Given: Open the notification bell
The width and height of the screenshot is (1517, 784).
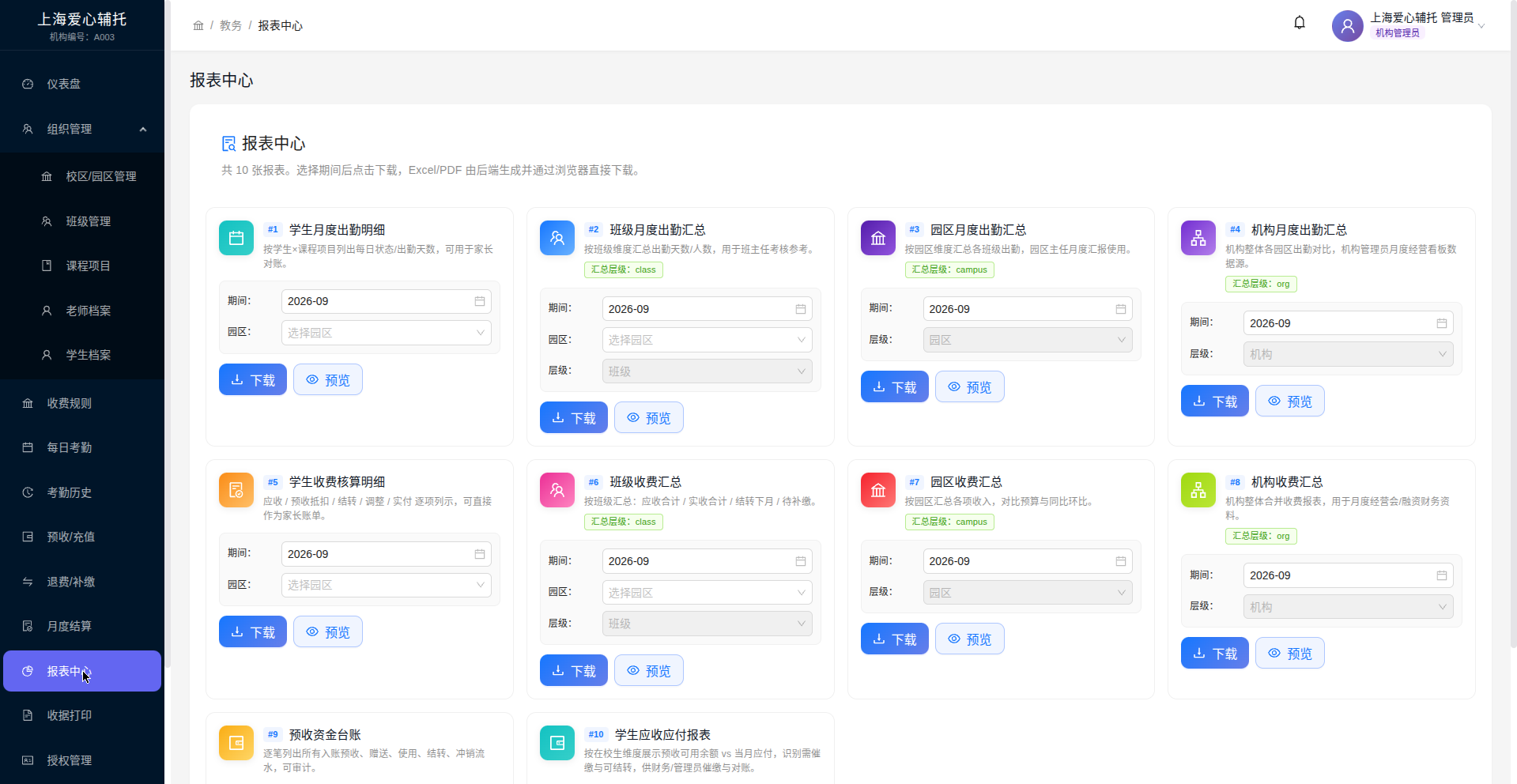Looking at the screenshot, I should [x=1299, y=23].
